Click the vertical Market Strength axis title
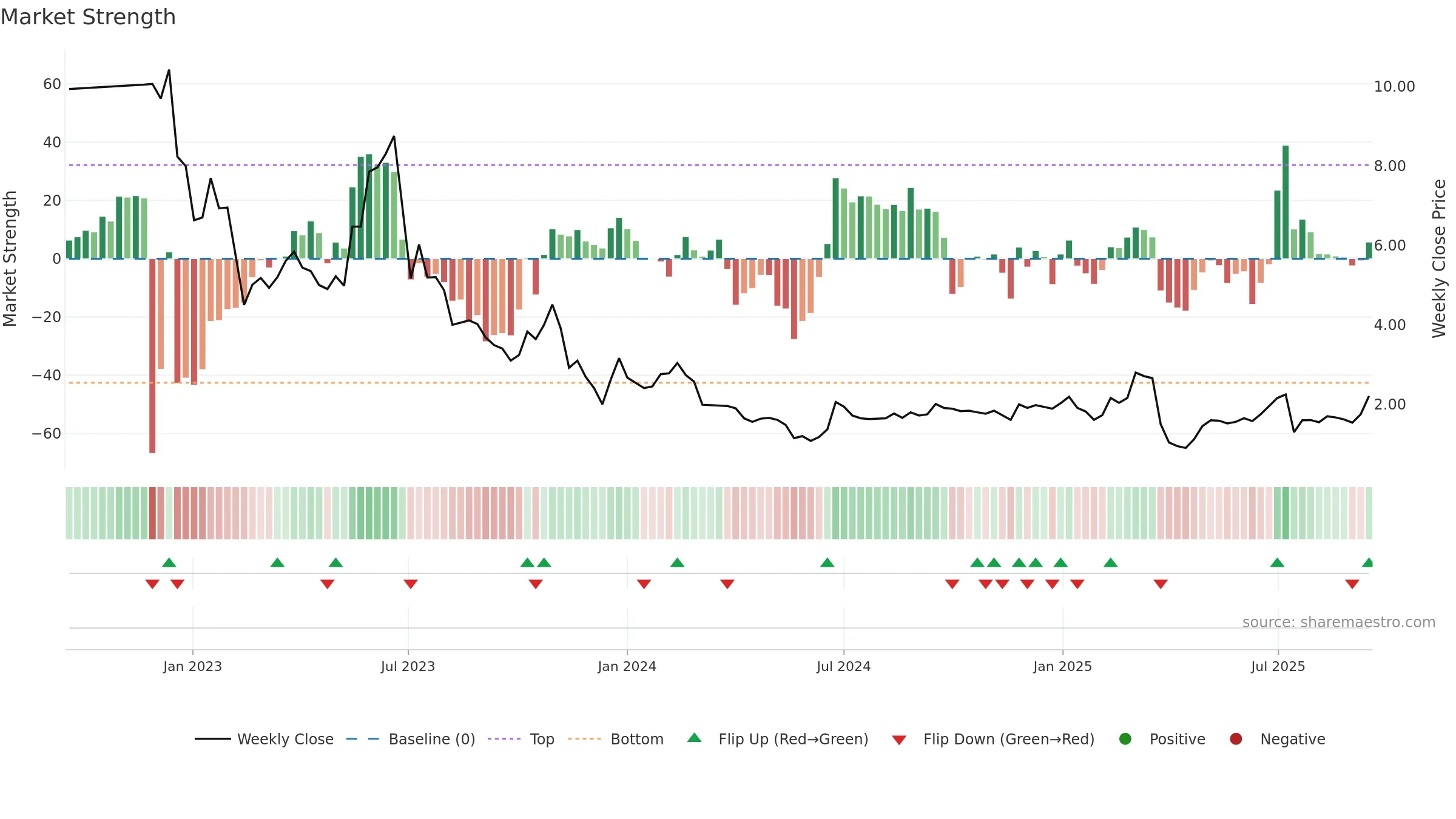The width and height of the screenshot is (1456, 819). (x=10, y=258)
